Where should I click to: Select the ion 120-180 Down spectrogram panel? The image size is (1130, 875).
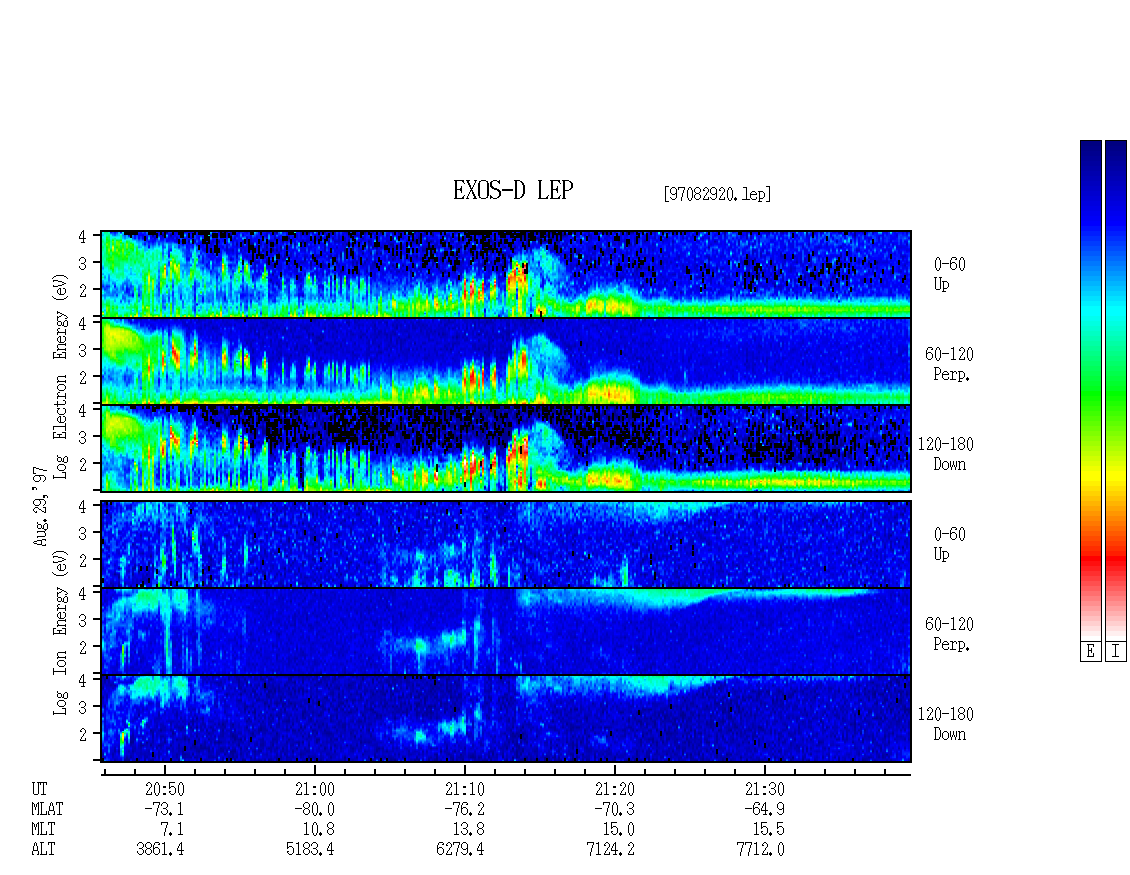tap(506, 719)
